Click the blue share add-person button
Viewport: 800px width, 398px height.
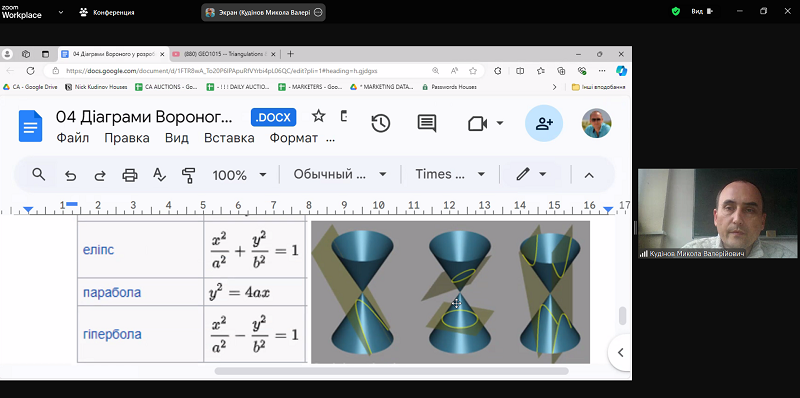click(x=544, y=123)
